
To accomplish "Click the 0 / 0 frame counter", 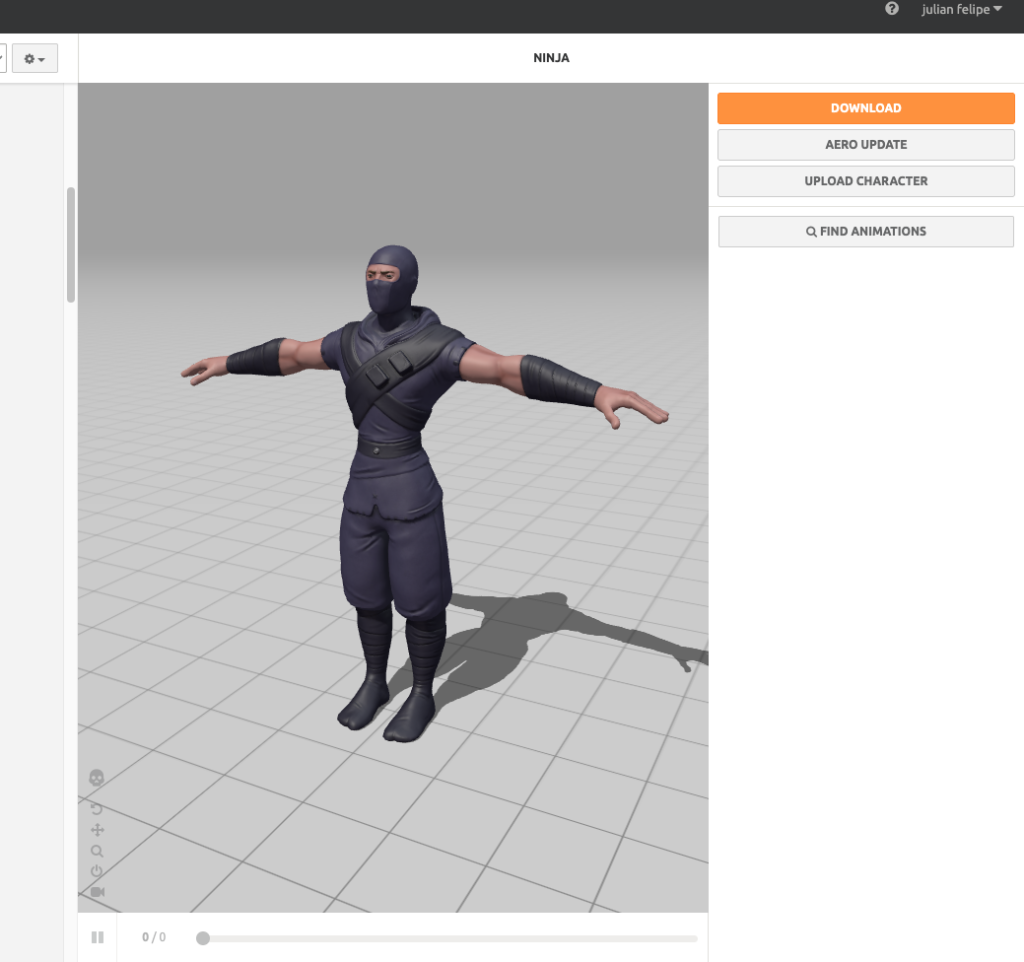I will (154, 937).
